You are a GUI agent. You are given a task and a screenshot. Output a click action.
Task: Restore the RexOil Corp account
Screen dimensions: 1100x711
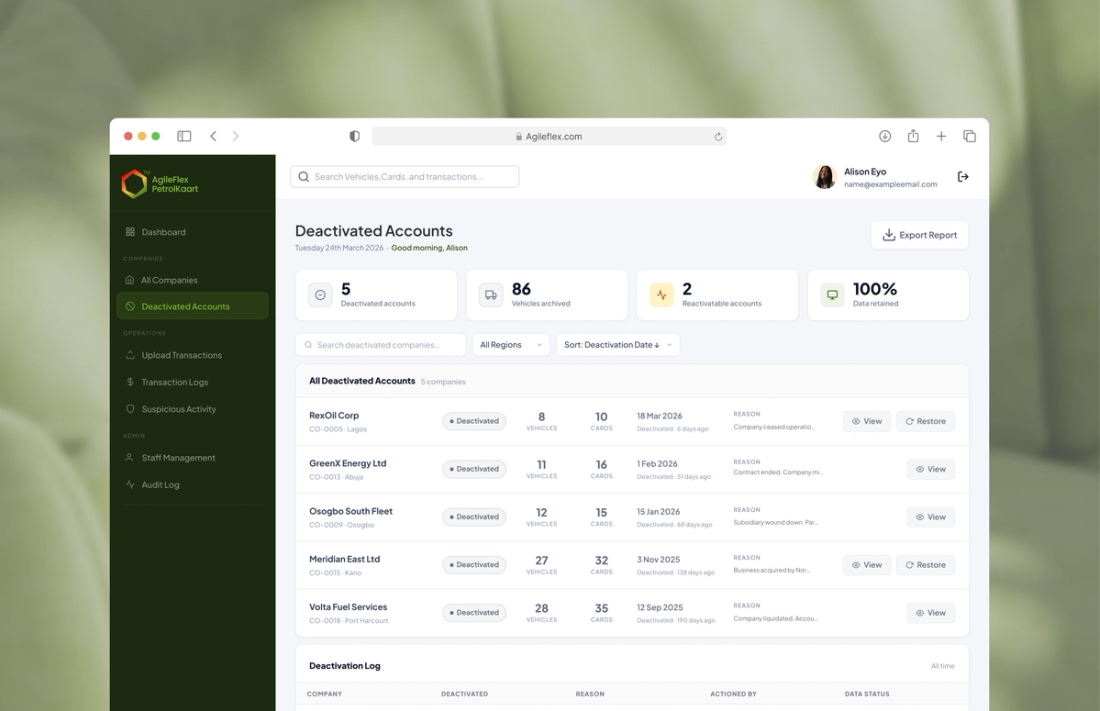click(925, 421)
